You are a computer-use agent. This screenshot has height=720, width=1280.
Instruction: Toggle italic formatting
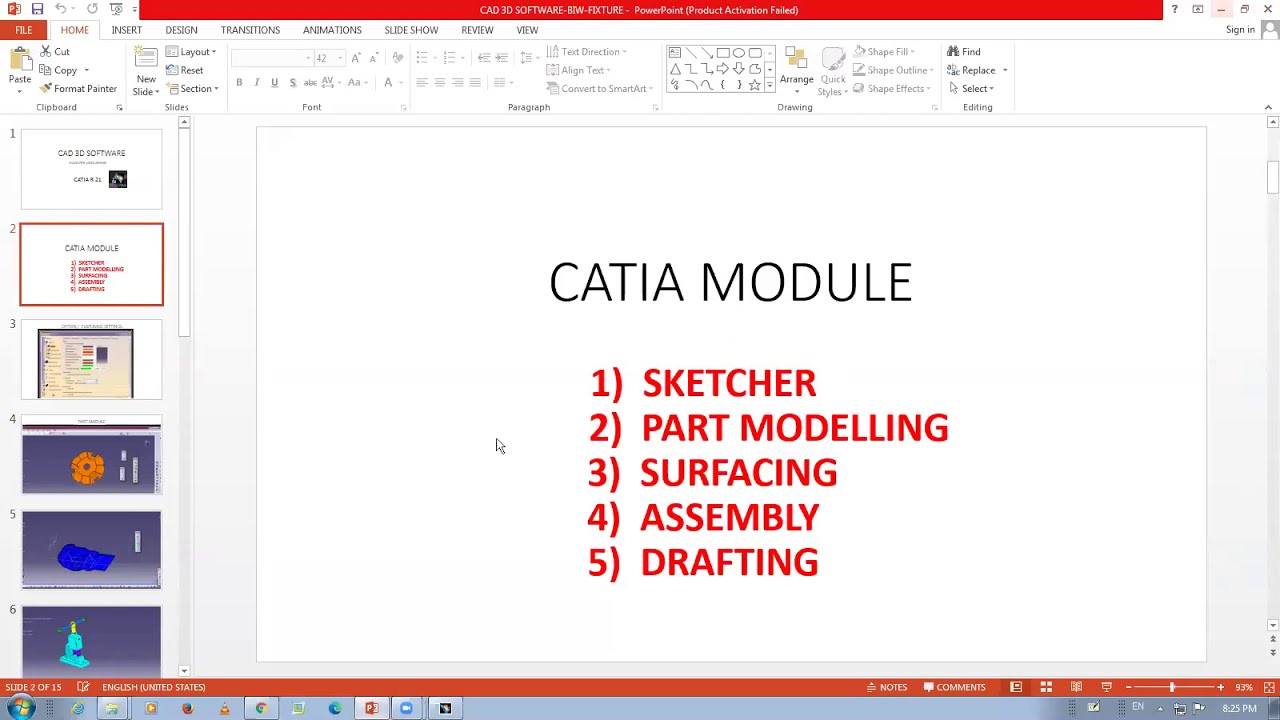click(257, 82)
